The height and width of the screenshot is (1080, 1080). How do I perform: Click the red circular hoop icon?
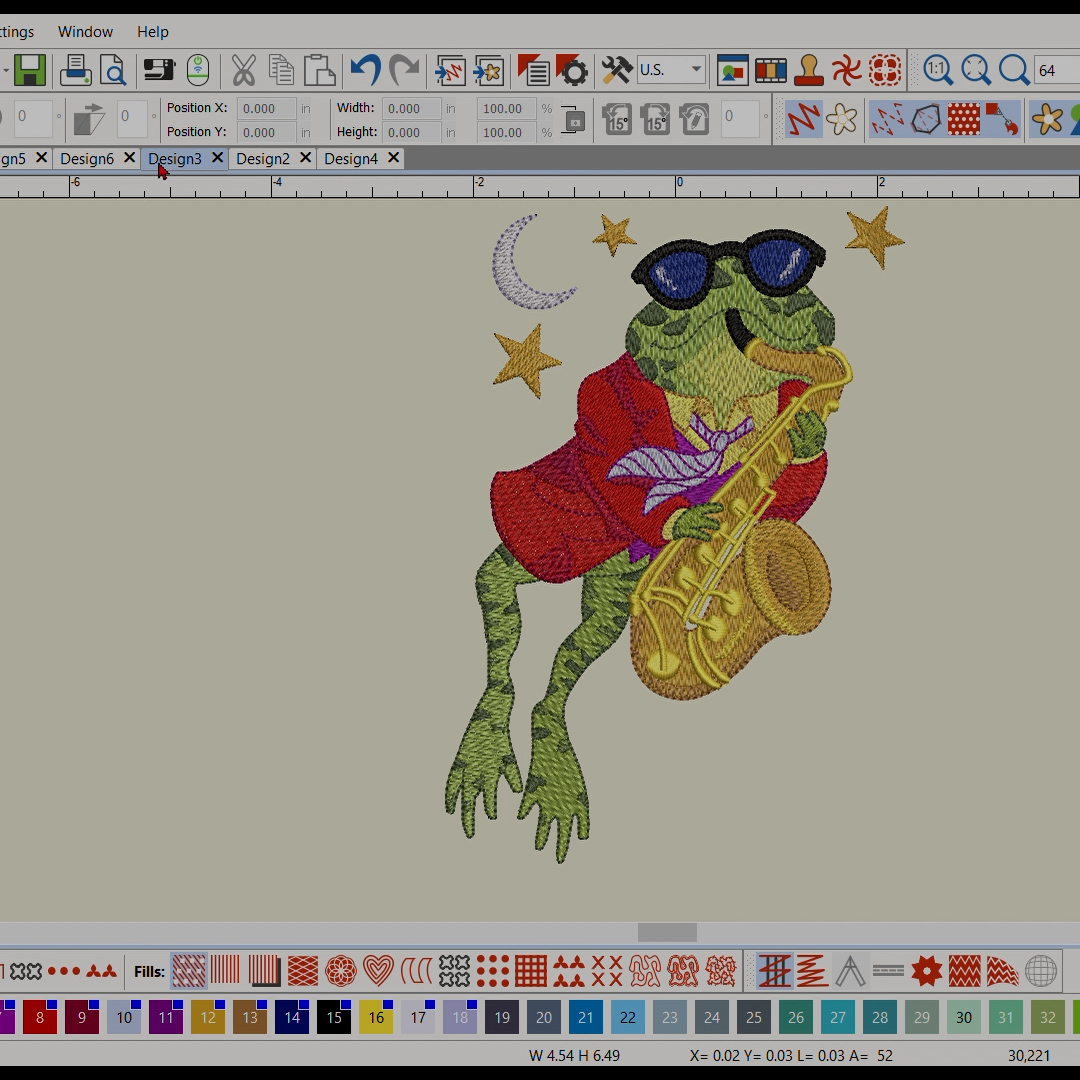coord(885,70)
